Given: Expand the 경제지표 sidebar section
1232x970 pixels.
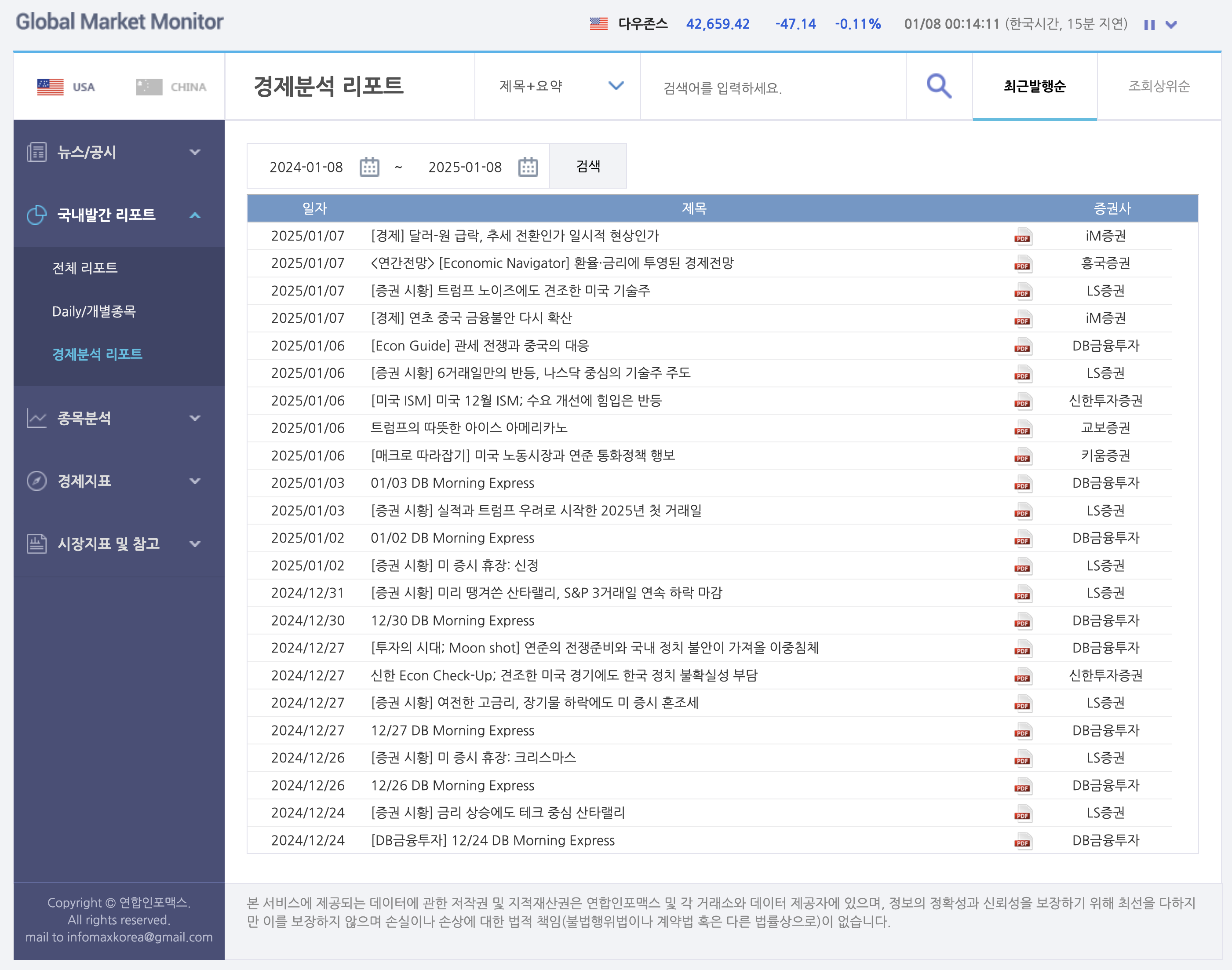Looking at the screenshot, I should point(119,481).
